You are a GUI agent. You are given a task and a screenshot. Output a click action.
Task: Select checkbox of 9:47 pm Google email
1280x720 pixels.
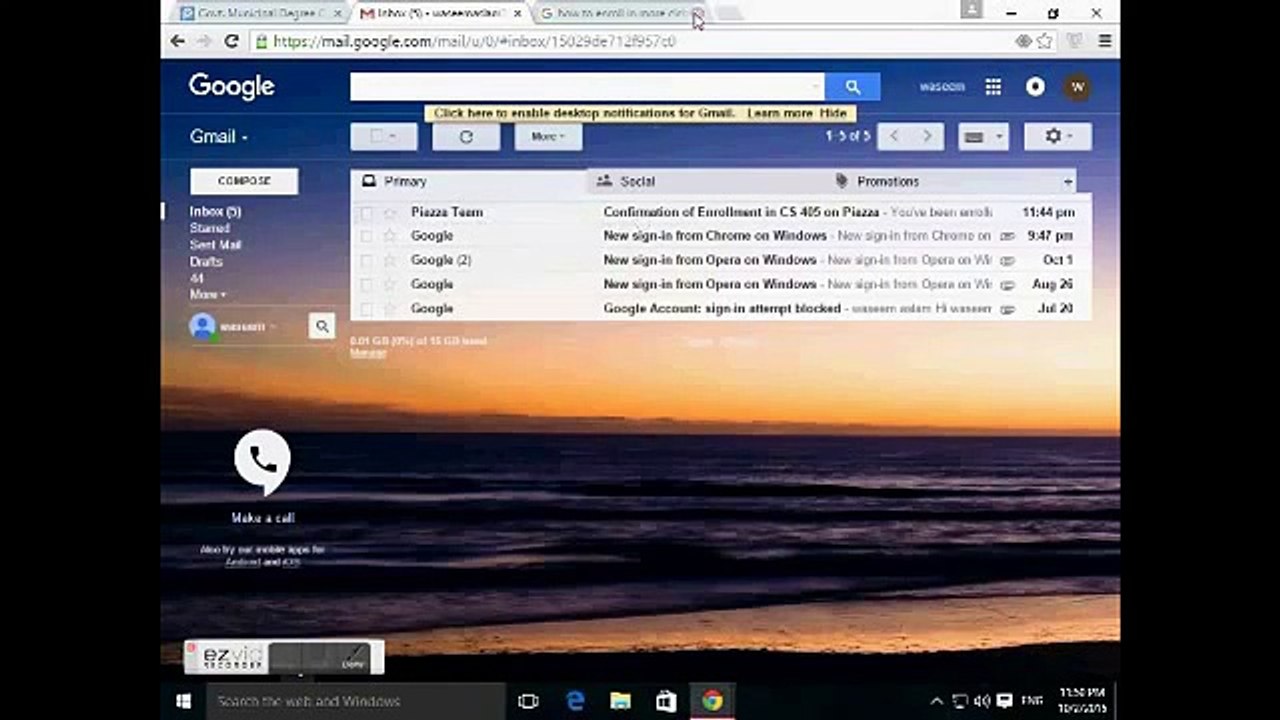click(366, 236)
